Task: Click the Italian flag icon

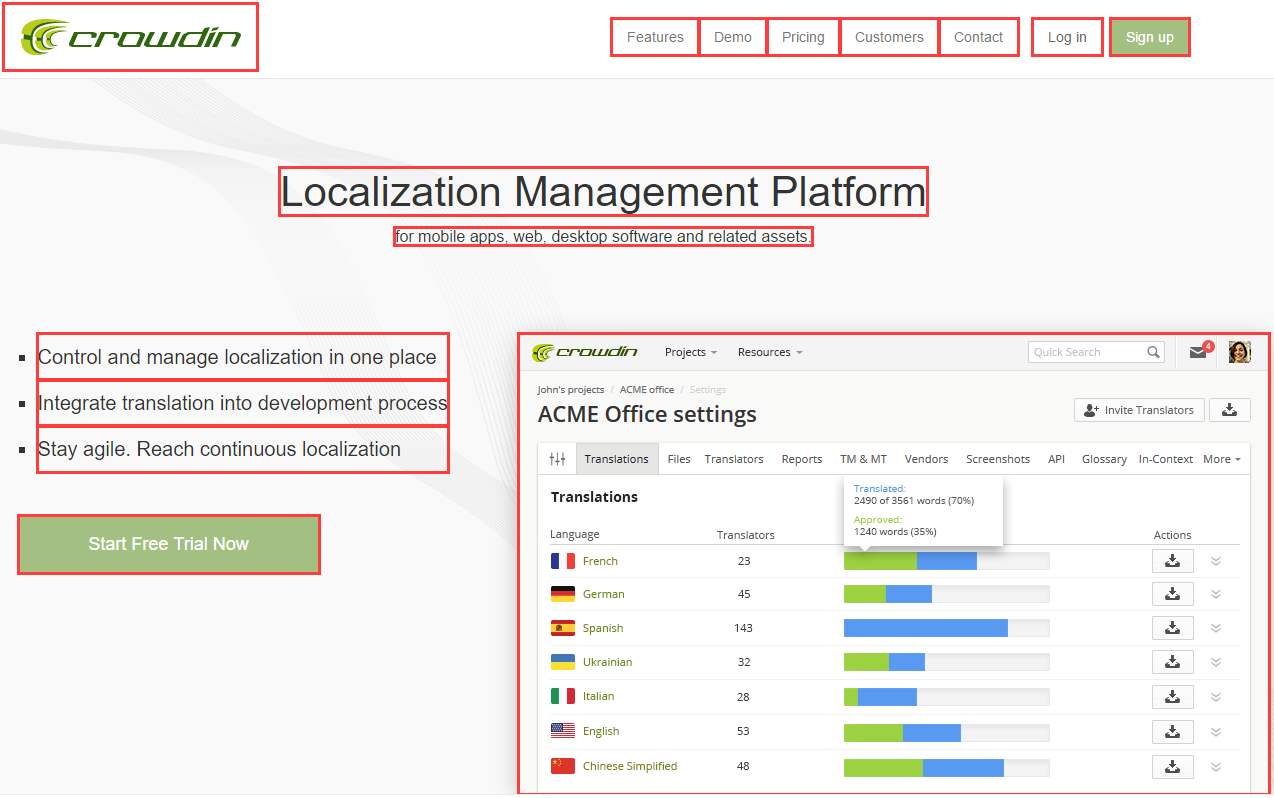Action: point(563,696)
